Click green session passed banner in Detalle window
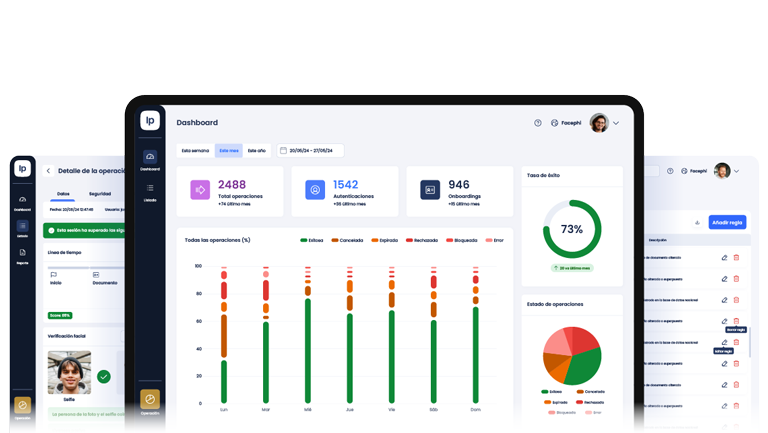 (x=84, y=230)
